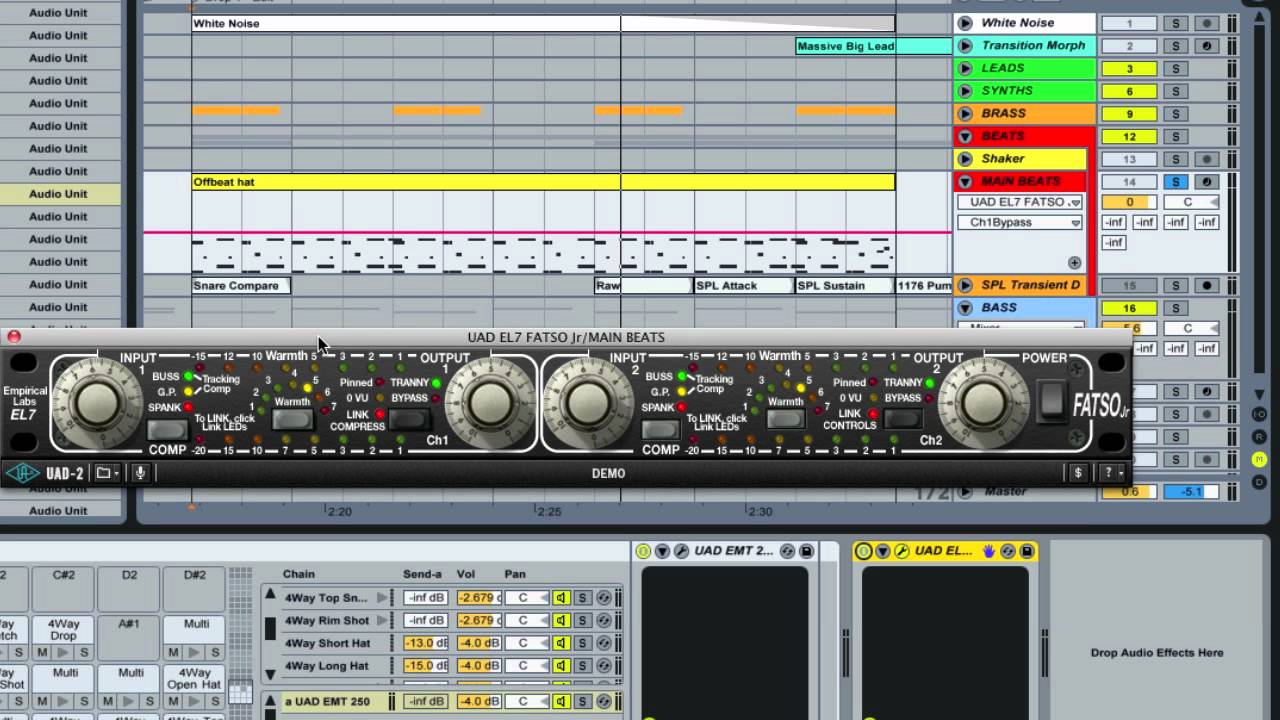Open the UAD EL7 FATSO device chooser
Image resolution: width=1280 pixels, height=720 pixels.
[x=1020, y=202]
